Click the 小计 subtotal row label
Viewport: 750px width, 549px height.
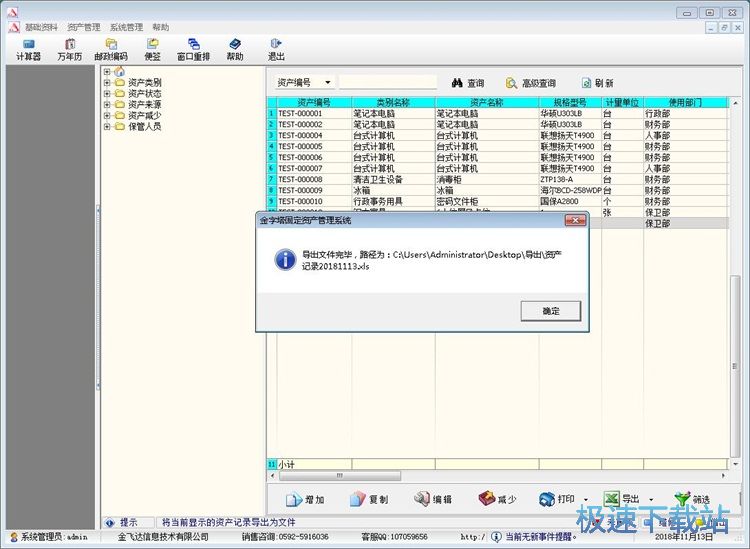point(287,464)
